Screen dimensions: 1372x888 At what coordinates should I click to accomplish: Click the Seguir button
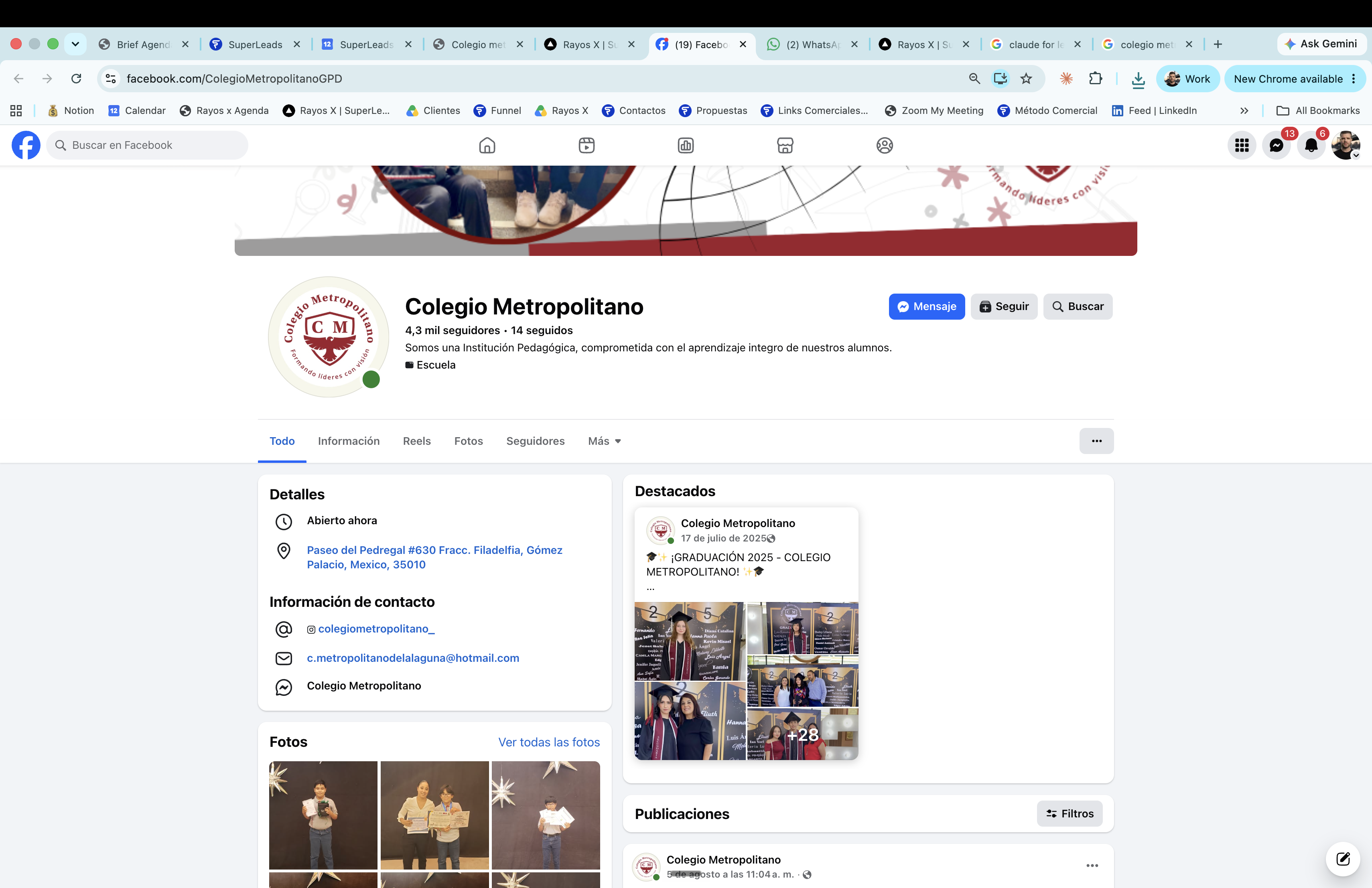[x=1004, y=306]
